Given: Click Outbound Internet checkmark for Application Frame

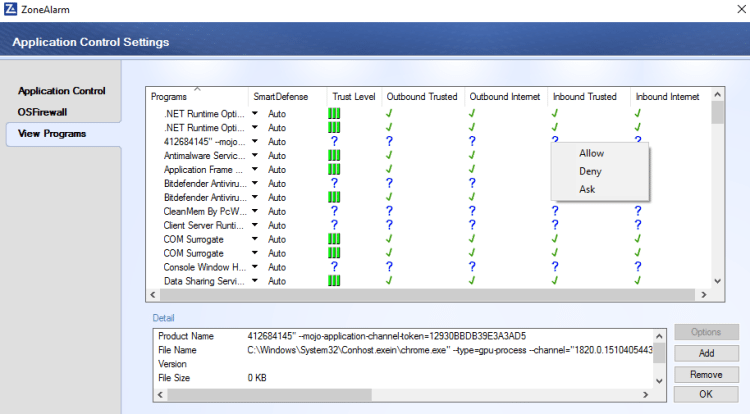Looking at the screenshot, I should pyautogui.click(x=472, y=169).
